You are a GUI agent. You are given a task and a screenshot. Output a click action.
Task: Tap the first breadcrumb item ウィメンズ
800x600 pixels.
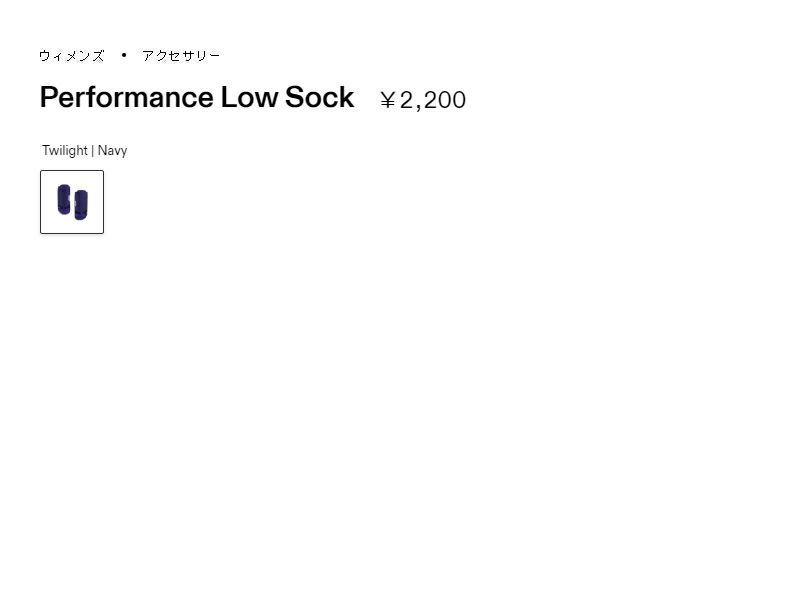click(71, 56)
